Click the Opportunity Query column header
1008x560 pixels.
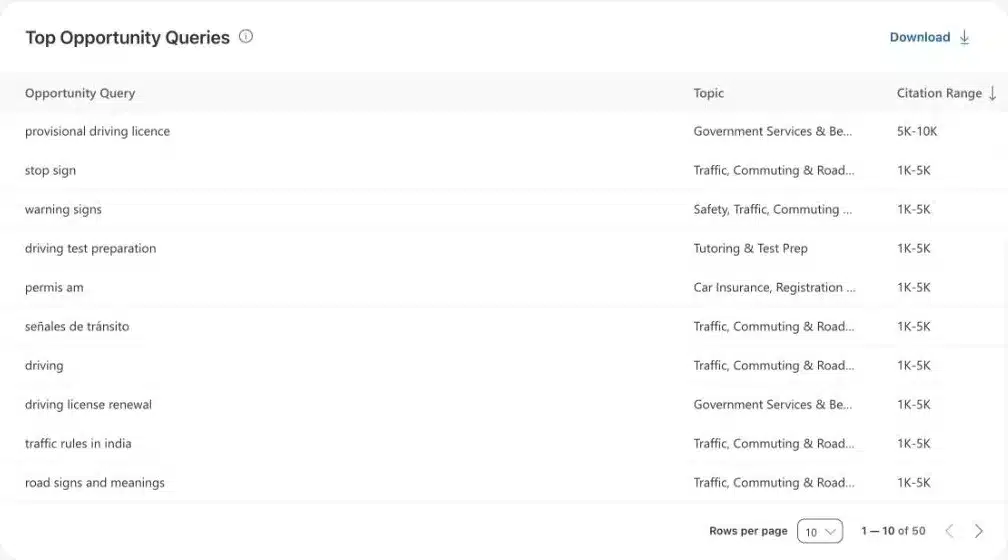[x=80, y=93]
